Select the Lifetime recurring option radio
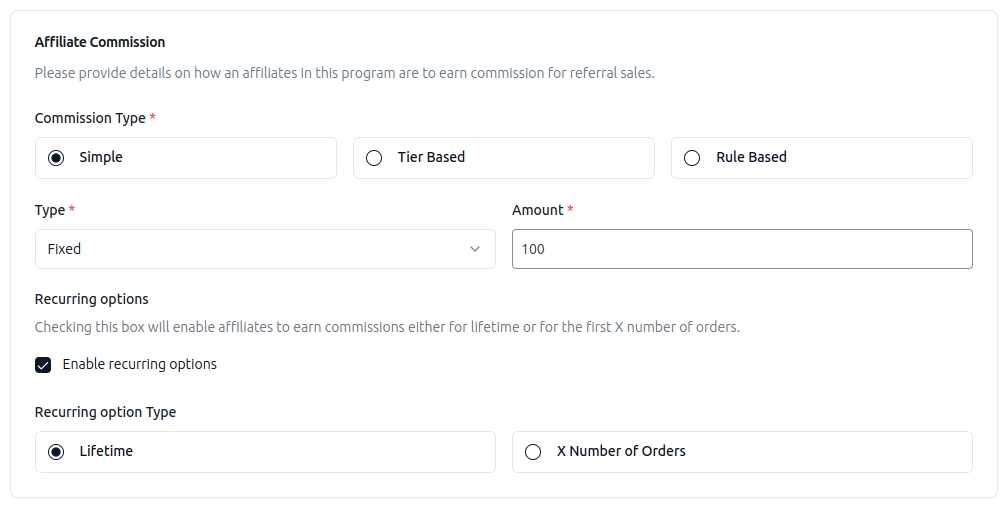1008x506 pixels. [x=56, y=452]
